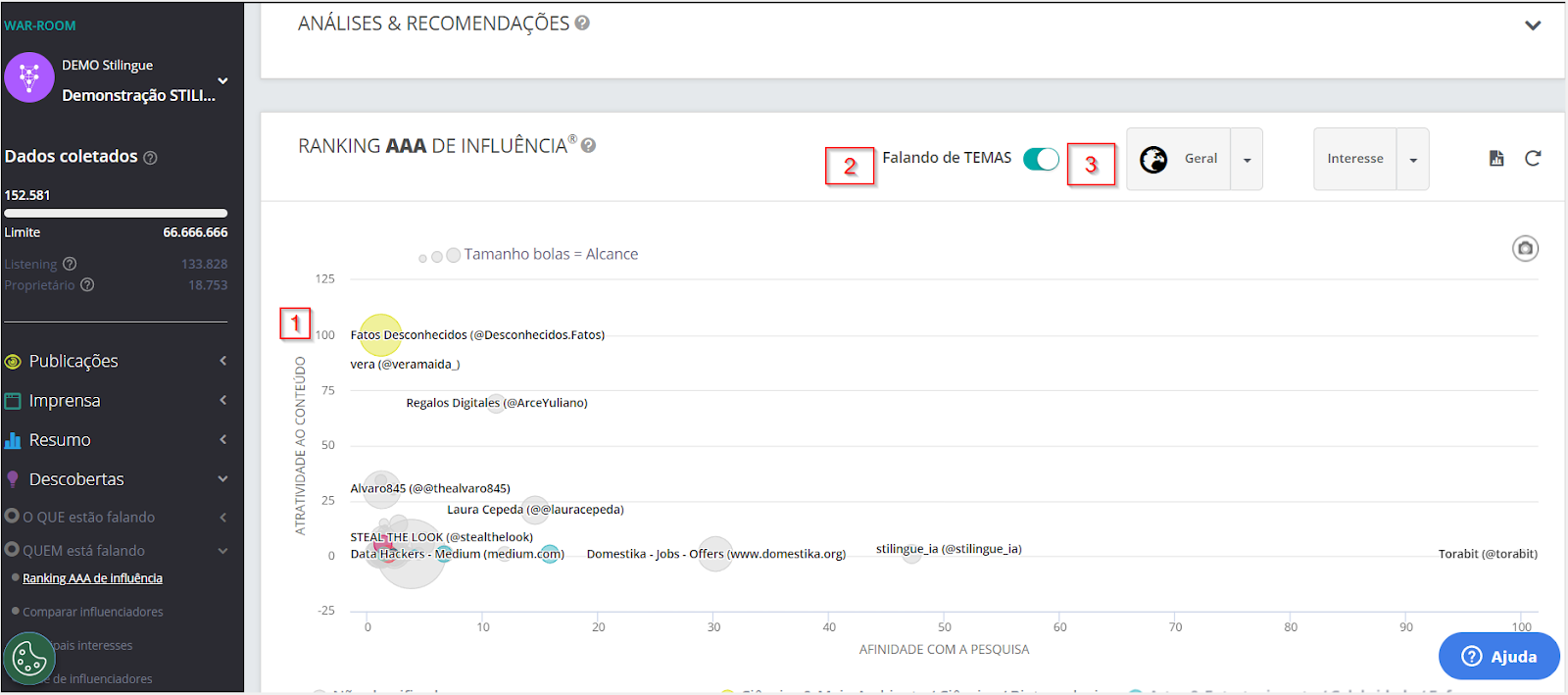Select O QUE estão falando section
The image size is (1568, 695).
(x=88, y=517)
